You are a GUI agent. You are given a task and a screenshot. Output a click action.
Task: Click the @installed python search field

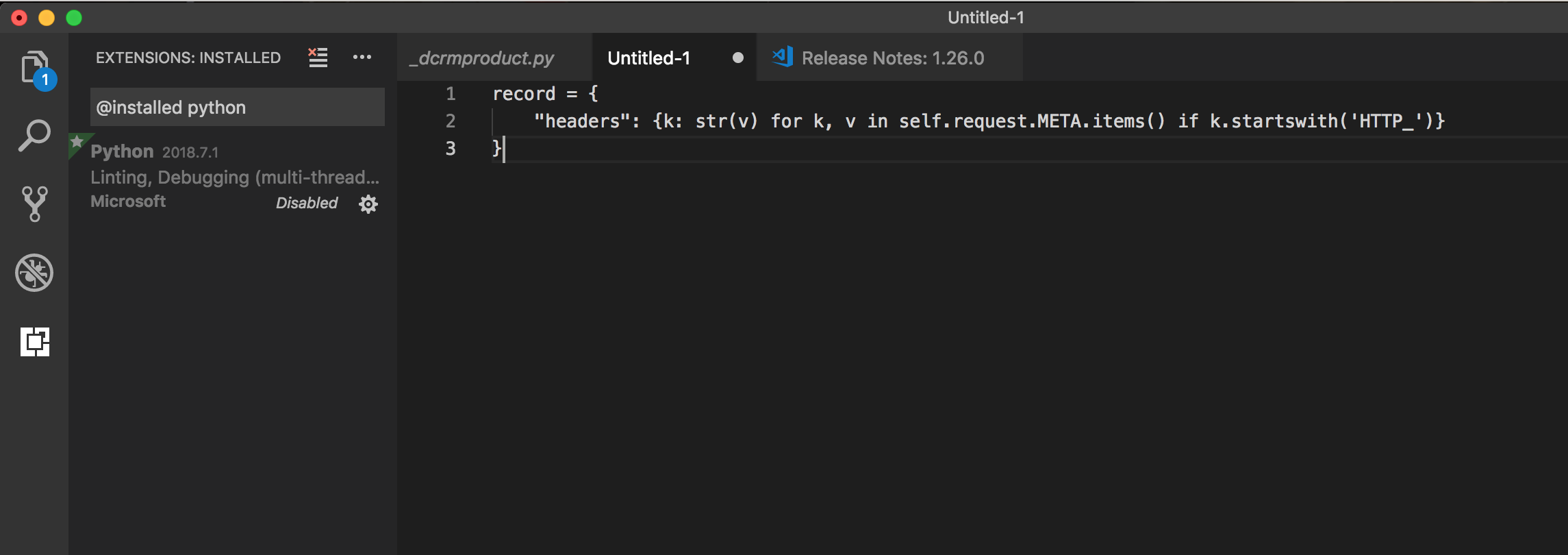coord(236,107)
